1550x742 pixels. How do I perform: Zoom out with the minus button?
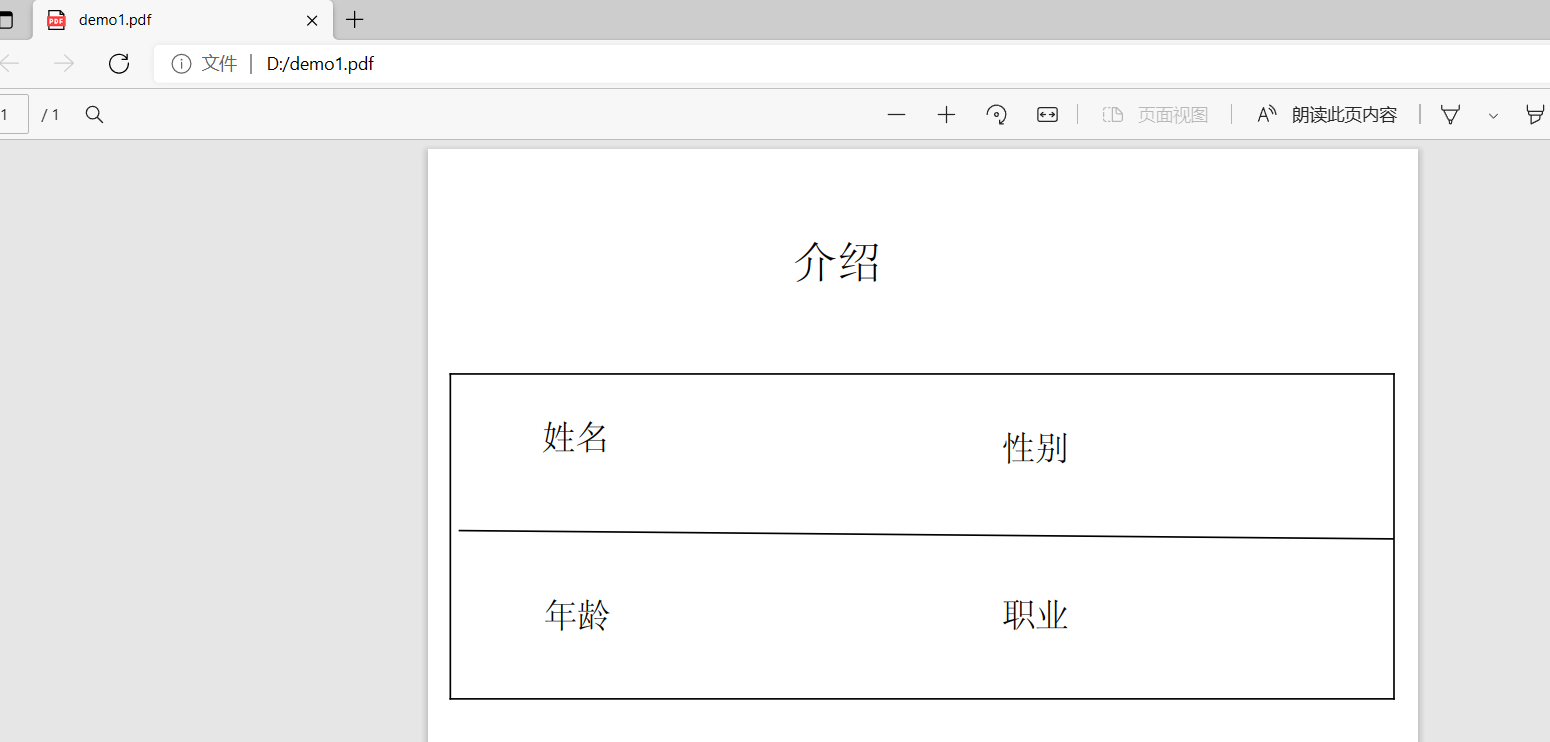(x=896, y=115)
